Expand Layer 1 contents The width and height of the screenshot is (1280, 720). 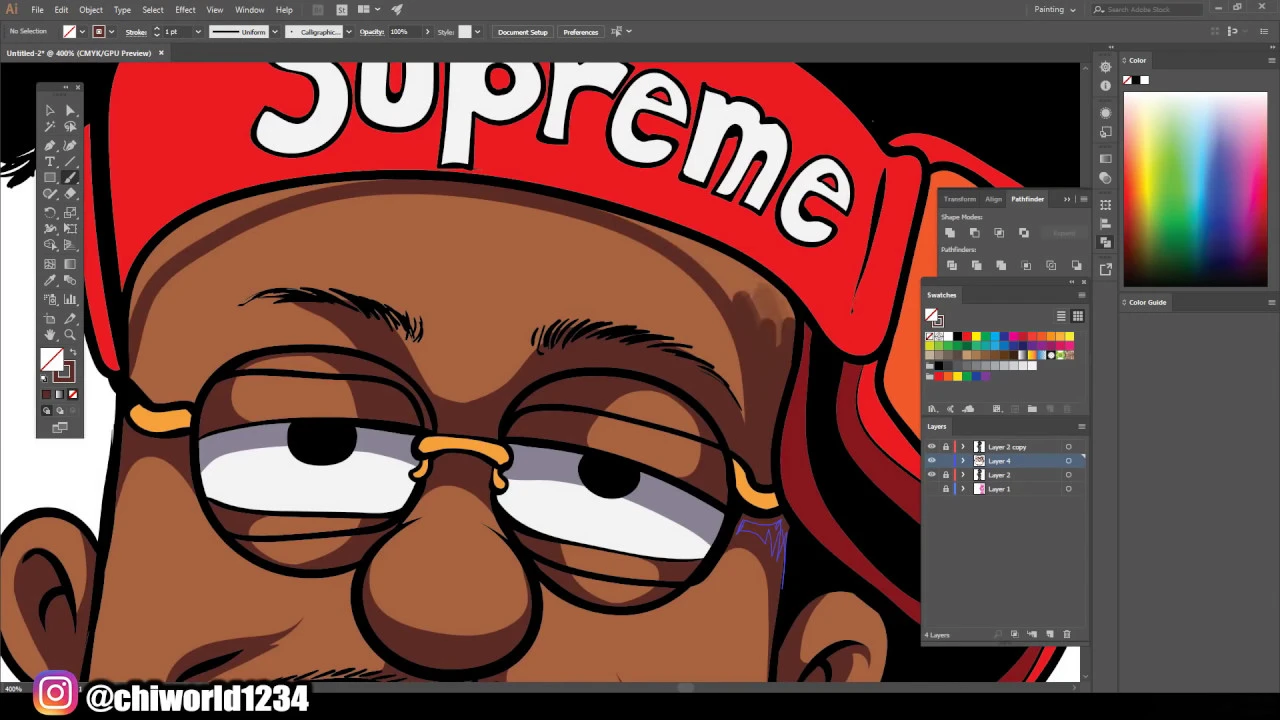click(x=963, y=489)
